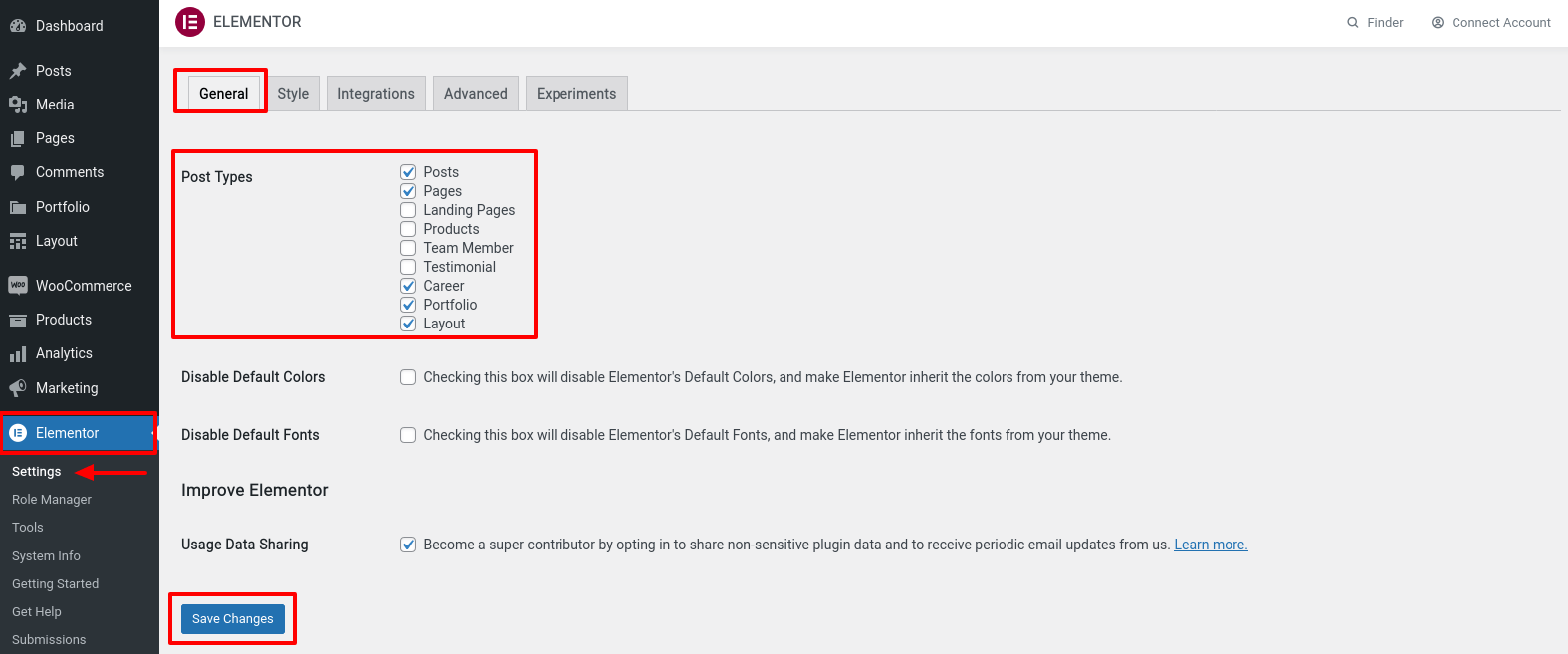Click the WooCommerce logo icon
1568x654 pixels.
pos(18,286)
